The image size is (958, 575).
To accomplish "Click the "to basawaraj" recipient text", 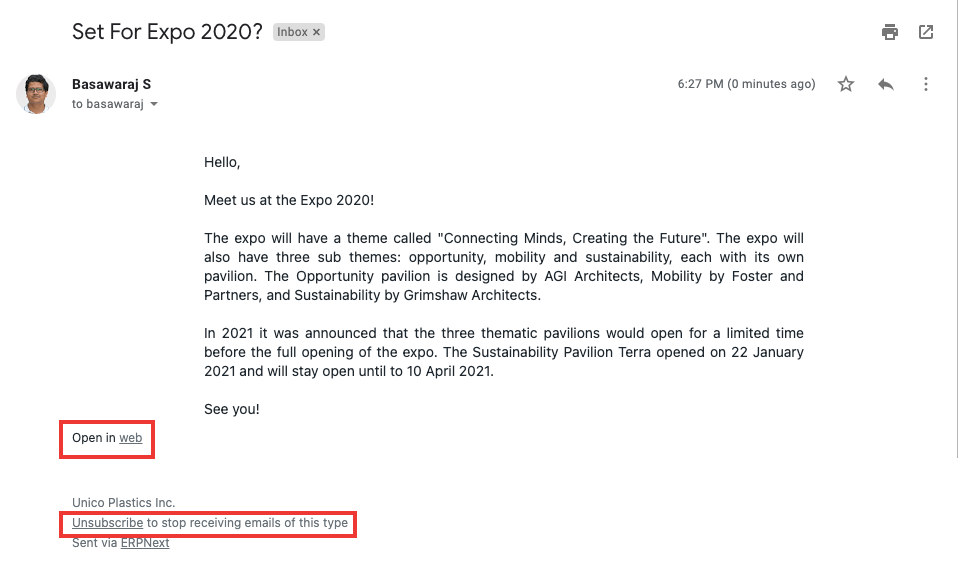I will [x=109, y=104].
